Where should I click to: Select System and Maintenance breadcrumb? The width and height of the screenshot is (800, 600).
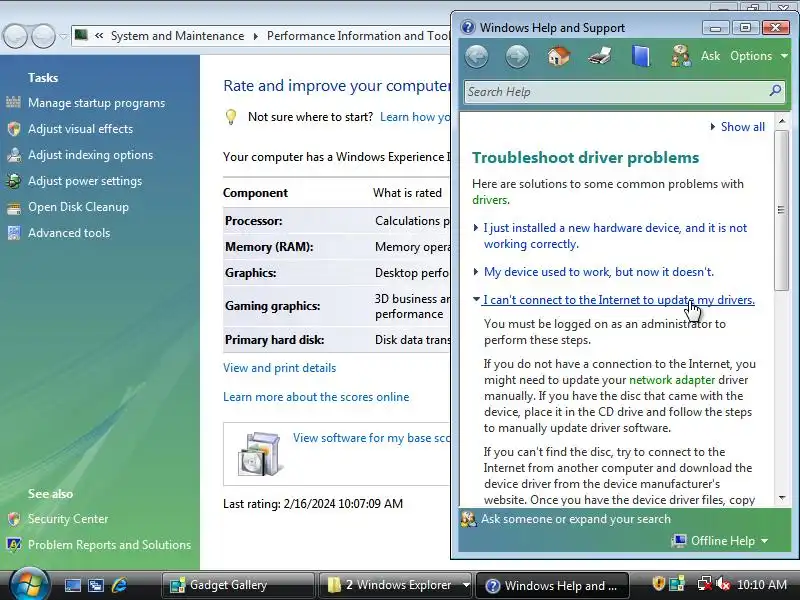point(177,36)
